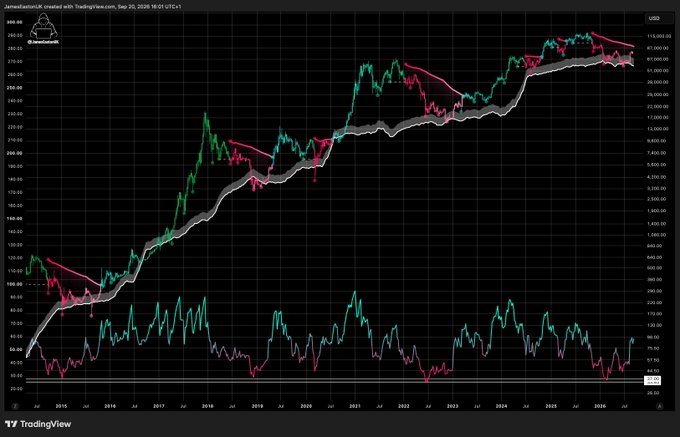Click the 2024 year label on time axis
This screenshot has width=680, height=437.
pos(502,406)
